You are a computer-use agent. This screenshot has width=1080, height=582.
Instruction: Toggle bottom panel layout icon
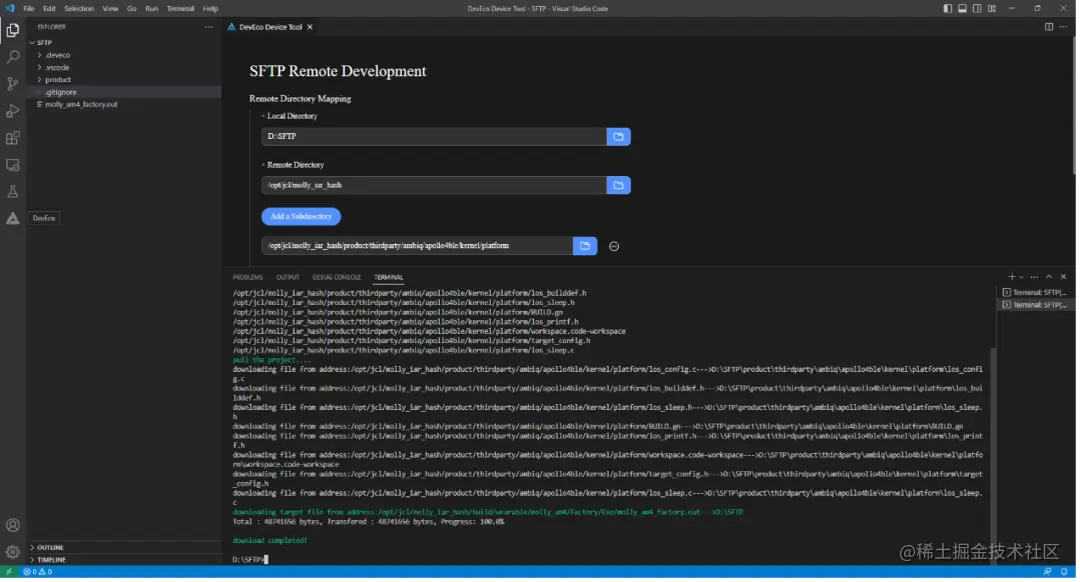pyautogui.click(x=964, y=8)
